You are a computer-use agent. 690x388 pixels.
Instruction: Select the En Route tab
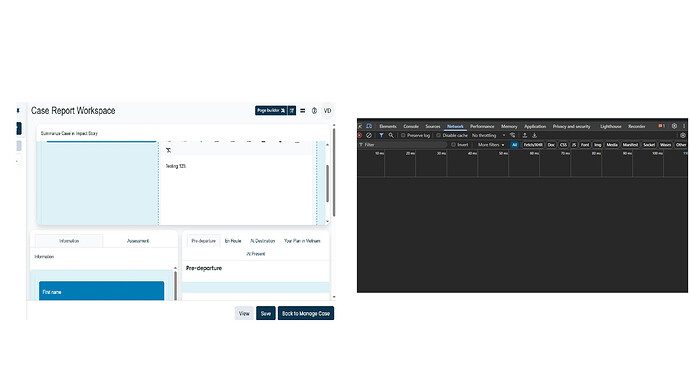tap(233, 241)
